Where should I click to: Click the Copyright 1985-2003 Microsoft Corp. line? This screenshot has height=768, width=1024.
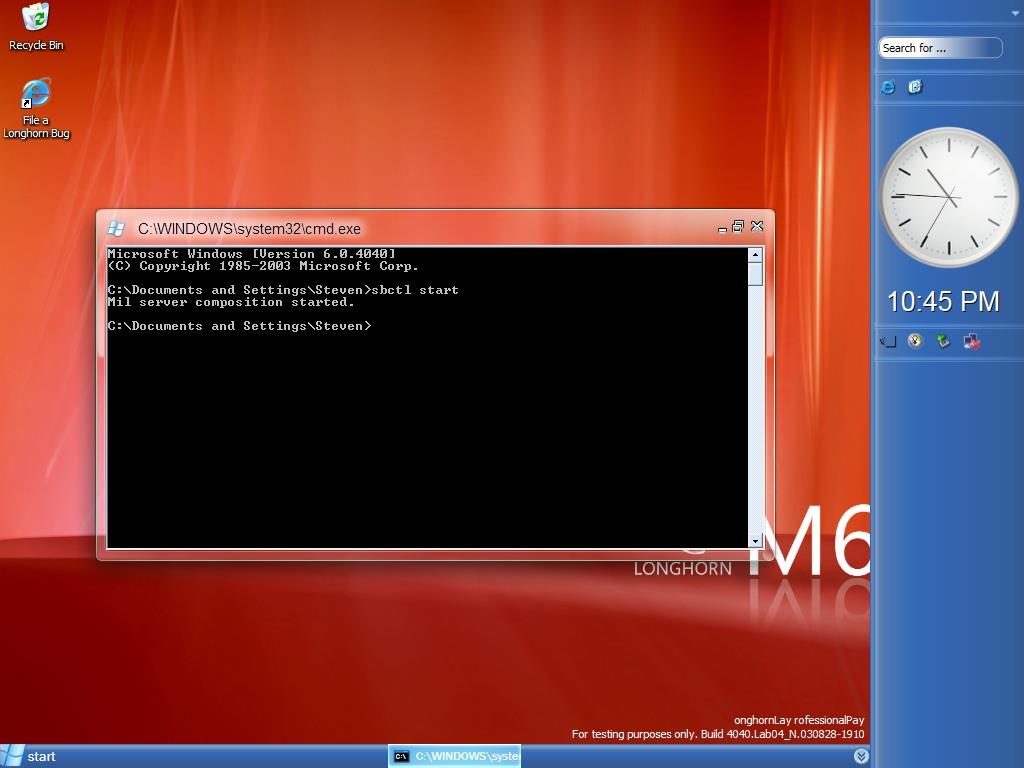pyautogui.click(x=263, y=266)
